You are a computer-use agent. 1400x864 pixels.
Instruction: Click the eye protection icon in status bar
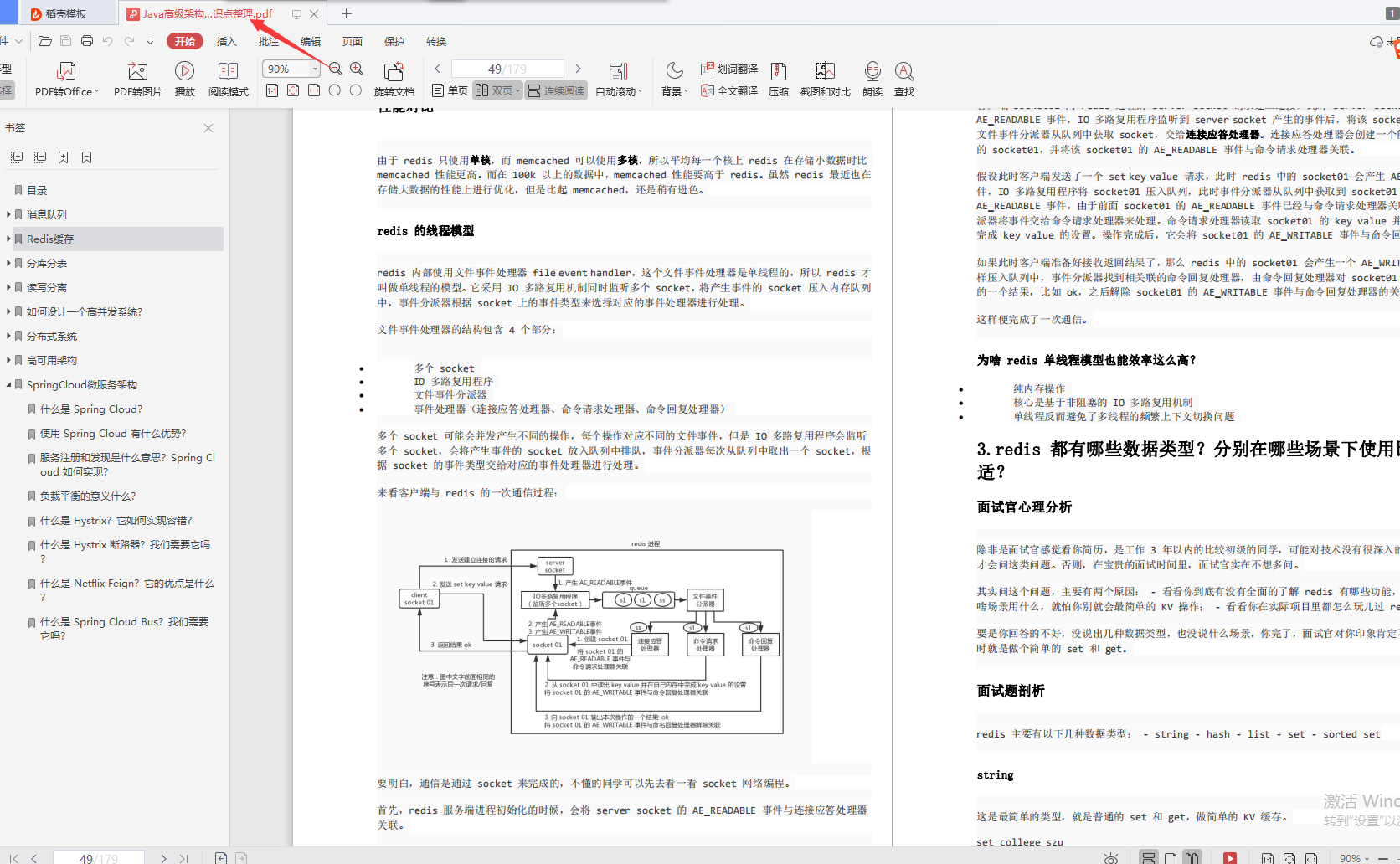click(x=1111, y=857)
